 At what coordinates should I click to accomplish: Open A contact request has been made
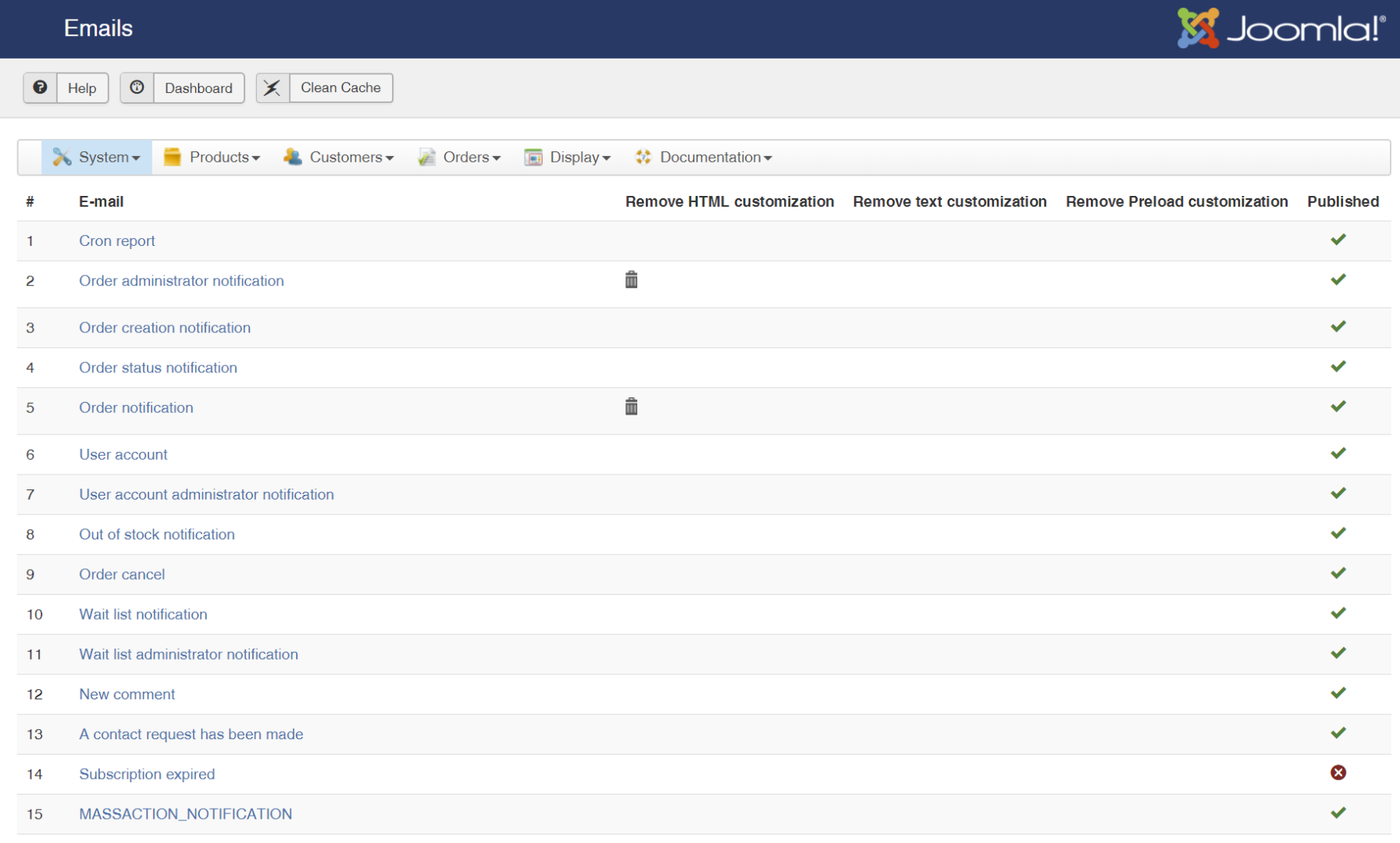(191, 735)
